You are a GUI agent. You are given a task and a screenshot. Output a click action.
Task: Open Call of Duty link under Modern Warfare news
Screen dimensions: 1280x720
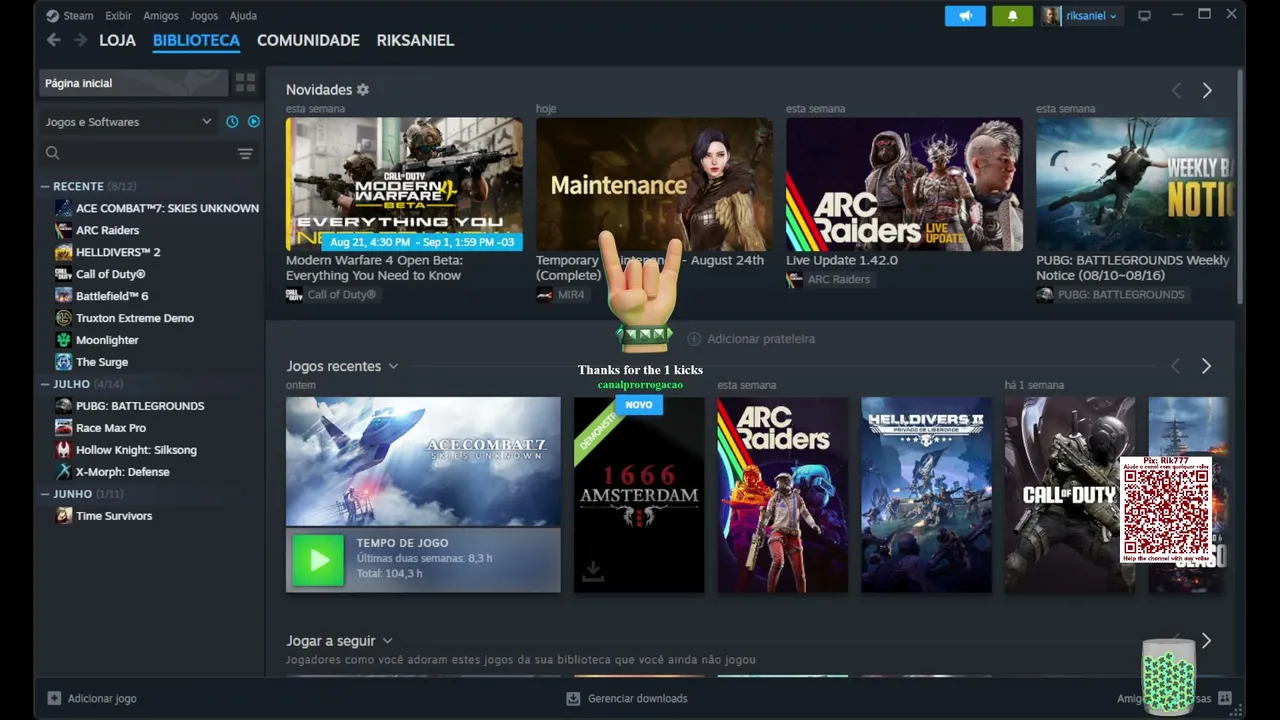(x=331, y=295)
